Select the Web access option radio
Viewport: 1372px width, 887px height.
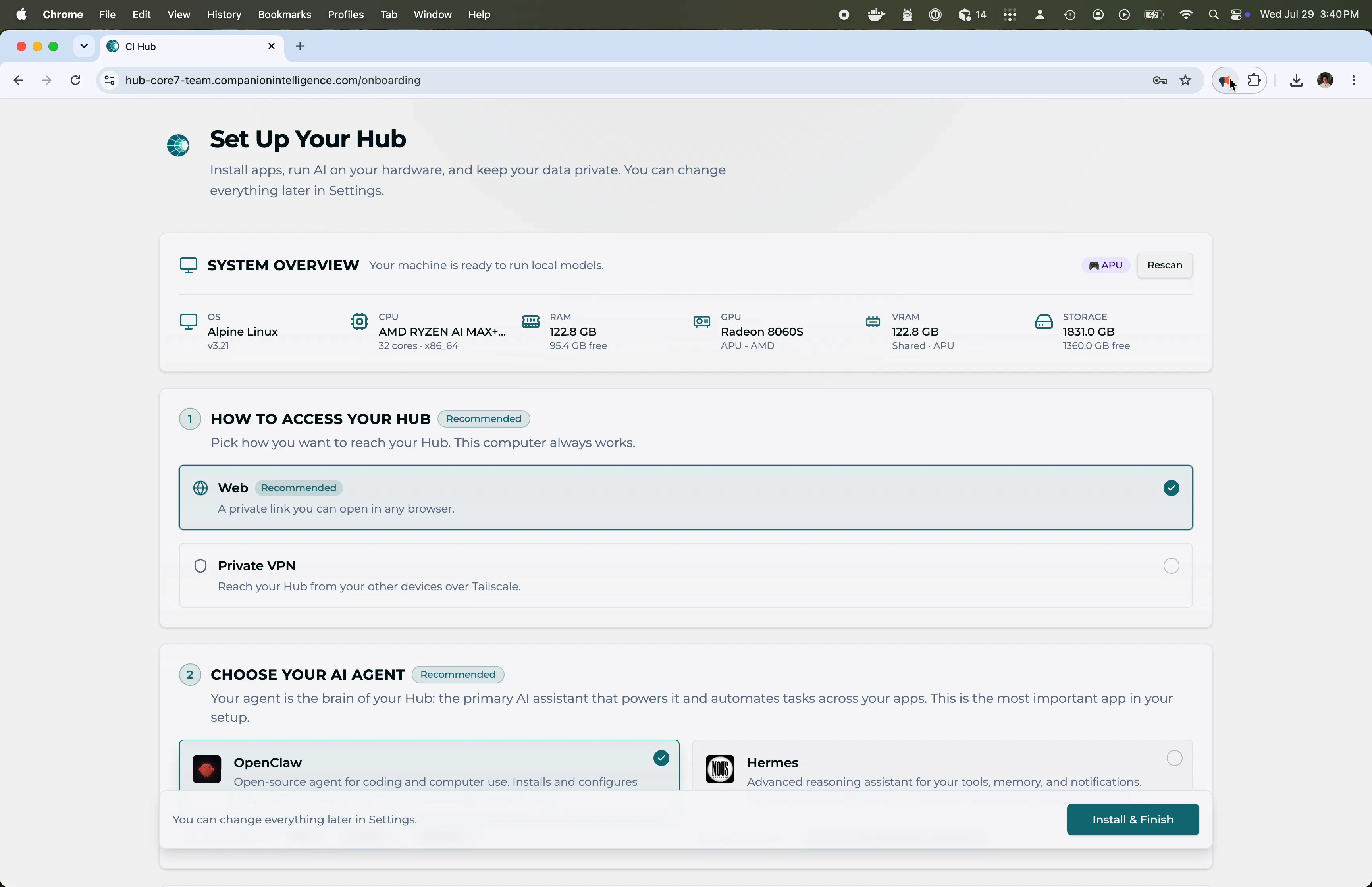tap(1171, 488)
